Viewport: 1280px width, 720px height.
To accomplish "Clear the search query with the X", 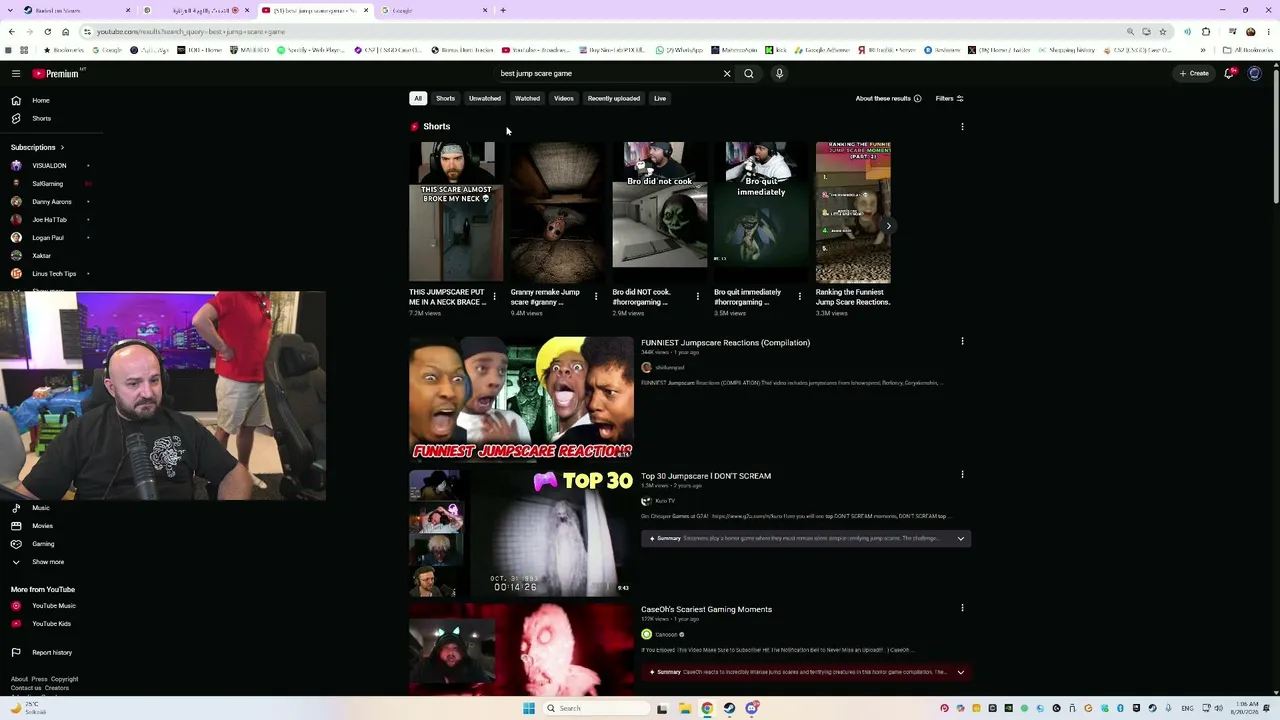I will (x=727, y=73).
